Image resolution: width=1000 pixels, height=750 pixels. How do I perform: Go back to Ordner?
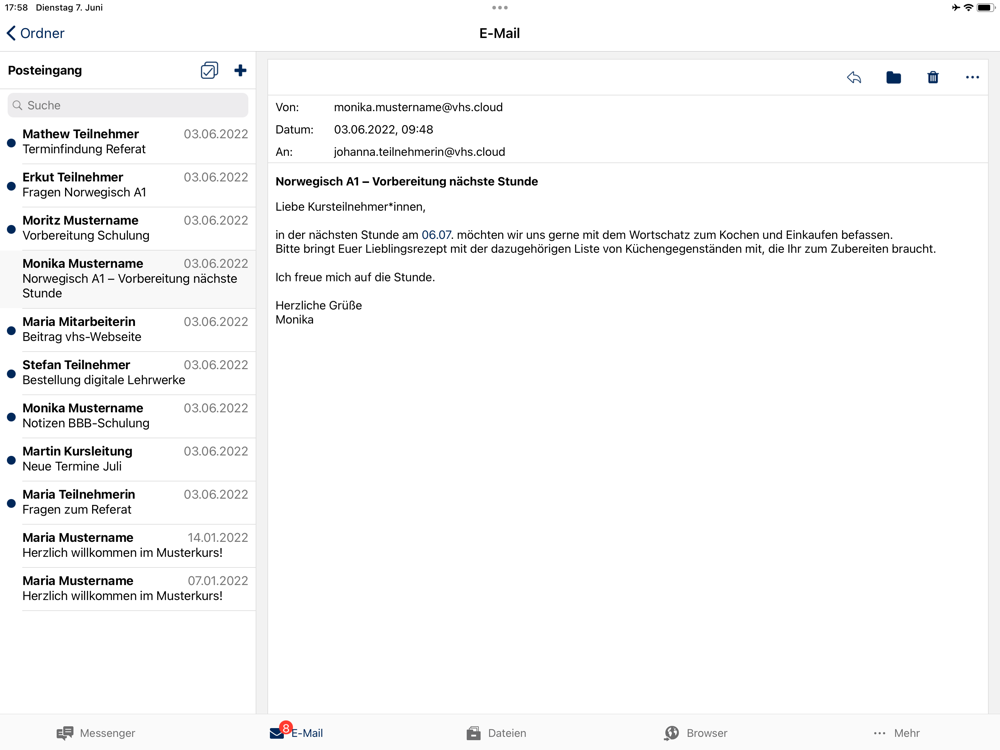tap(36, 33)
